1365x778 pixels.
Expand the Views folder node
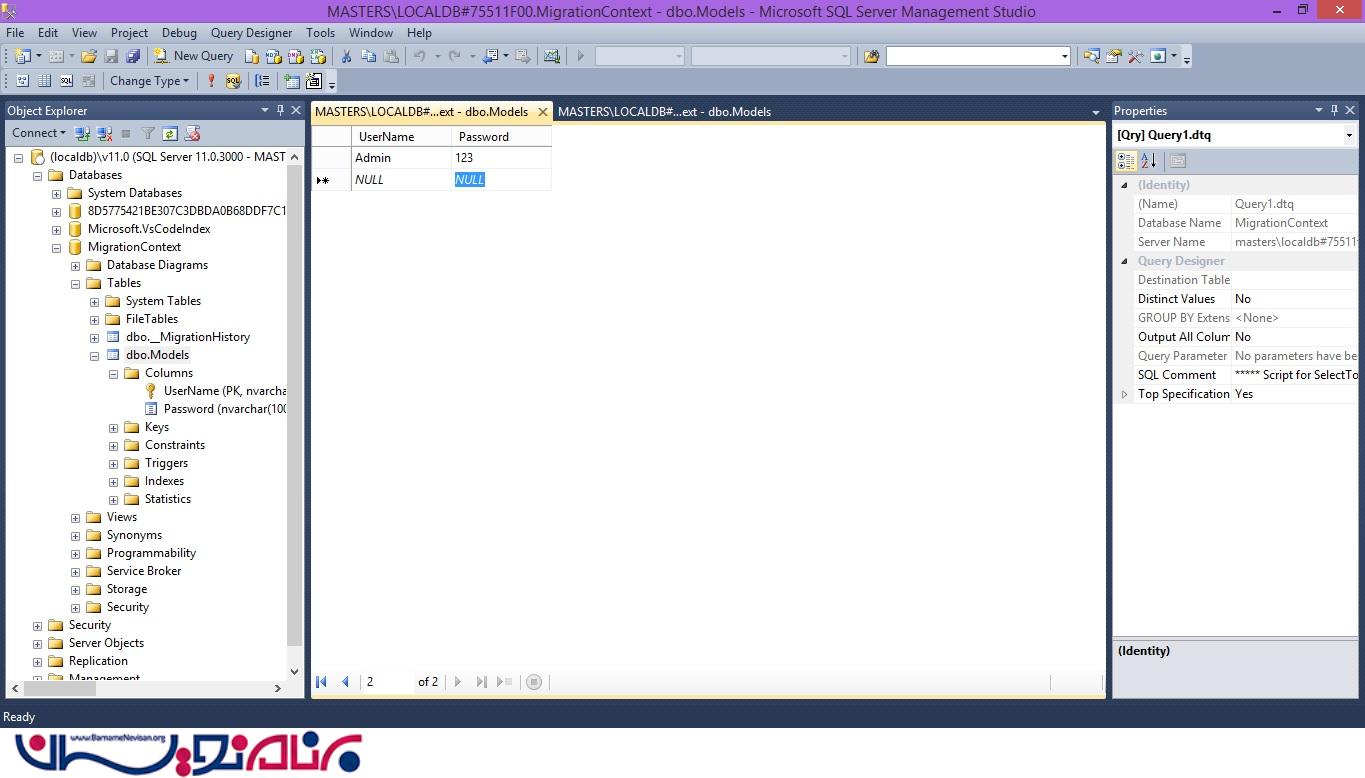click(76, 517)
